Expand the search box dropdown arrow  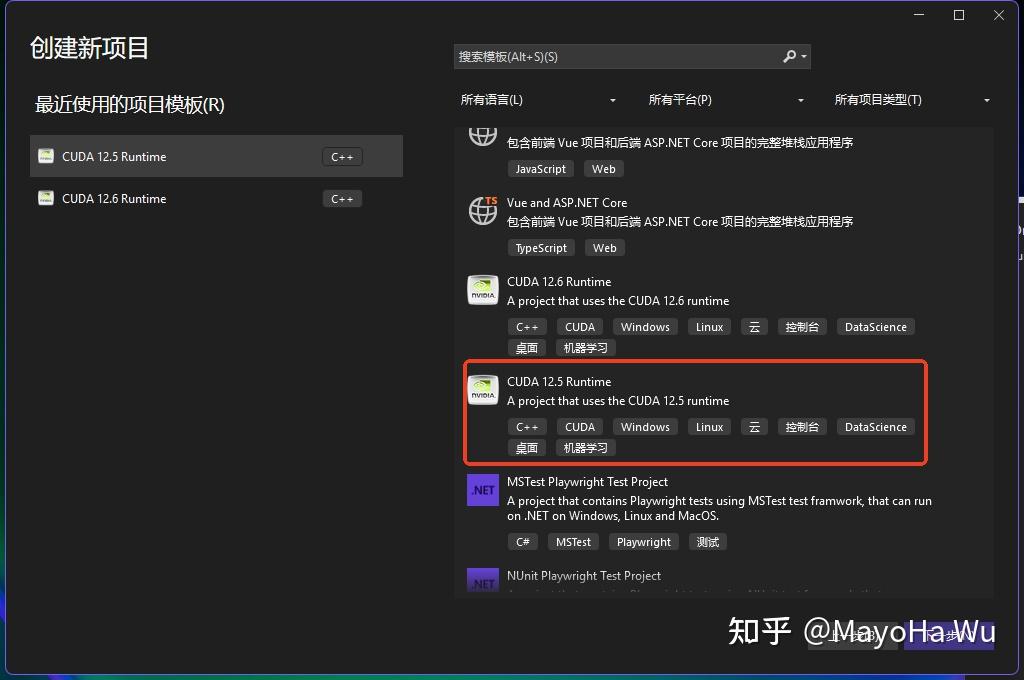coord(803,57)
